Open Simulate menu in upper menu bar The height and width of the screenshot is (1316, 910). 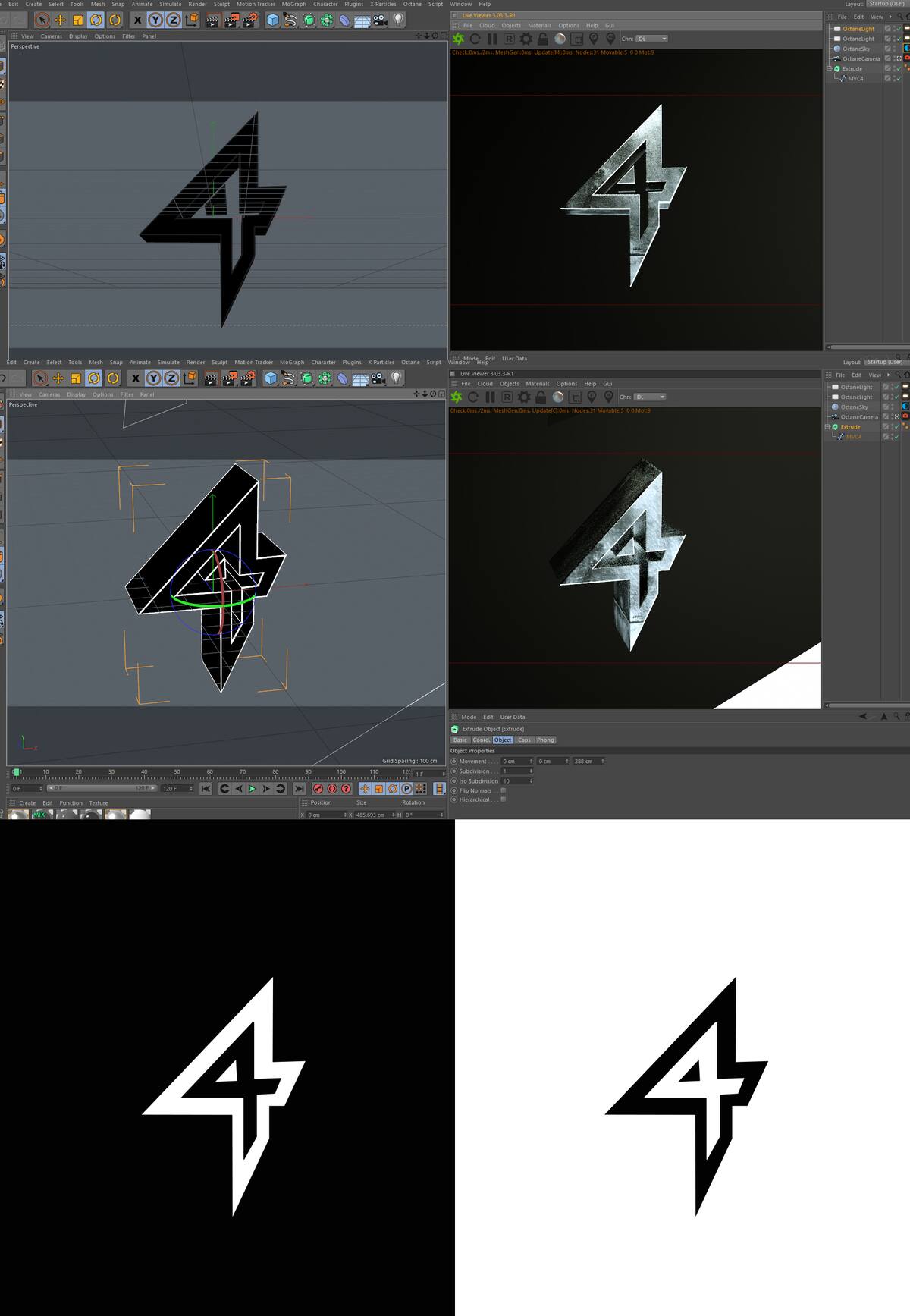click(171, 4)
